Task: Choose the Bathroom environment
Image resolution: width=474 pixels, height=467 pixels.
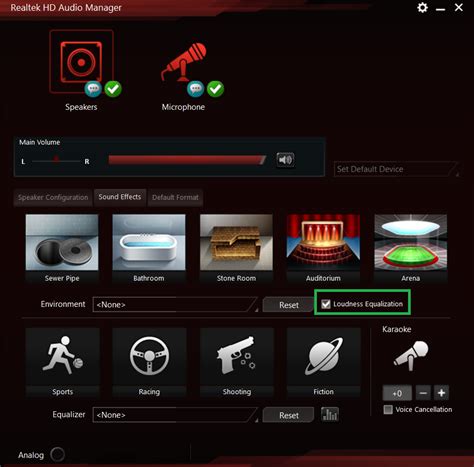Action: 149,248
